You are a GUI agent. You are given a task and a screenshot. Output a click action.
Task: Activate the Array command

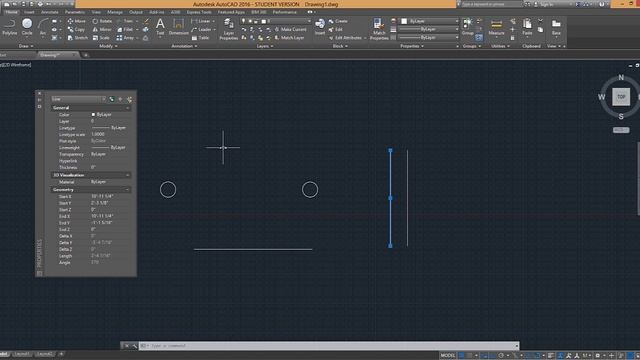click(125, 38)
